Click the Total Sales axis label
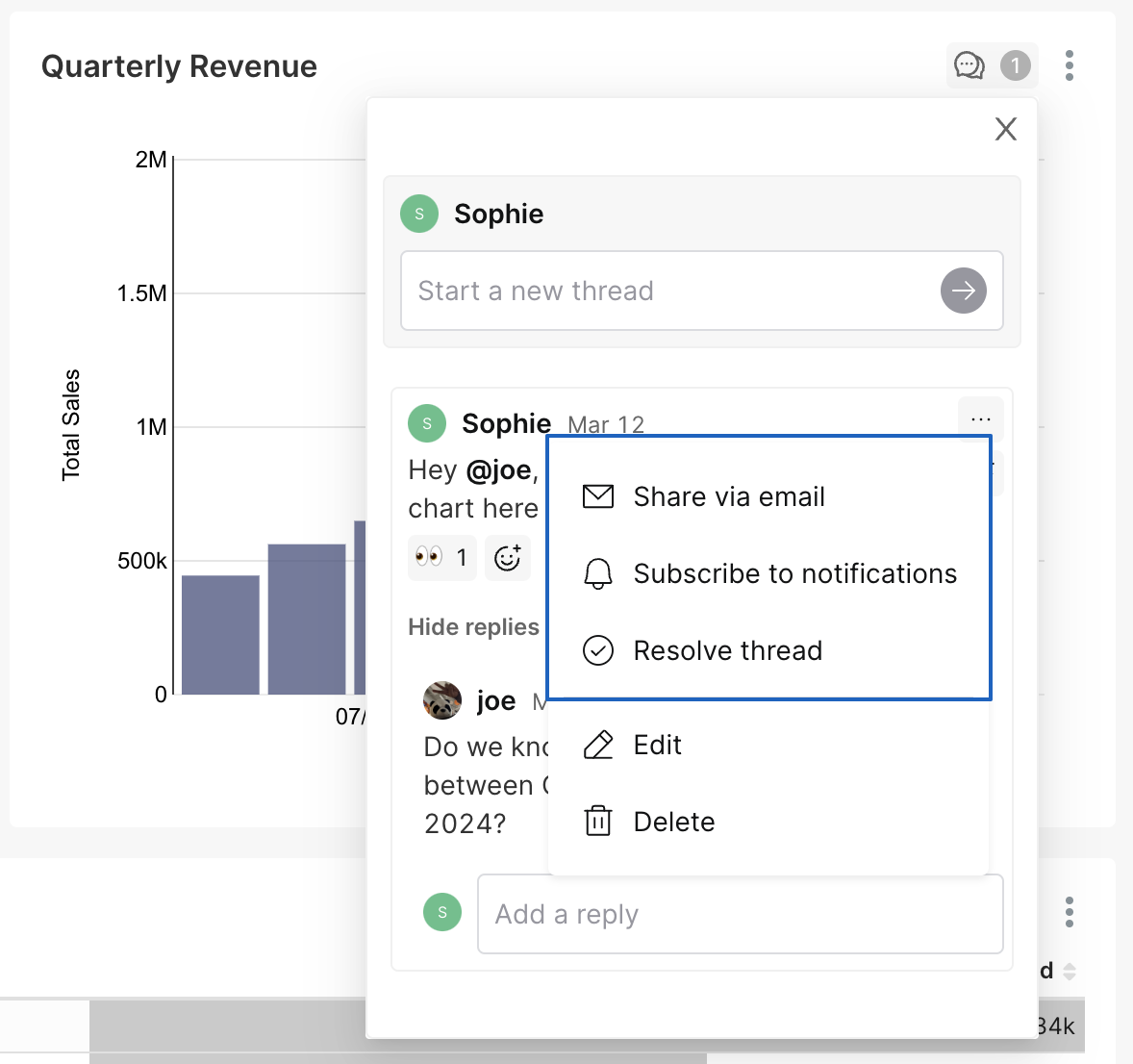The width and height of the screenshot is (1133, 1064). coord(70,425)
